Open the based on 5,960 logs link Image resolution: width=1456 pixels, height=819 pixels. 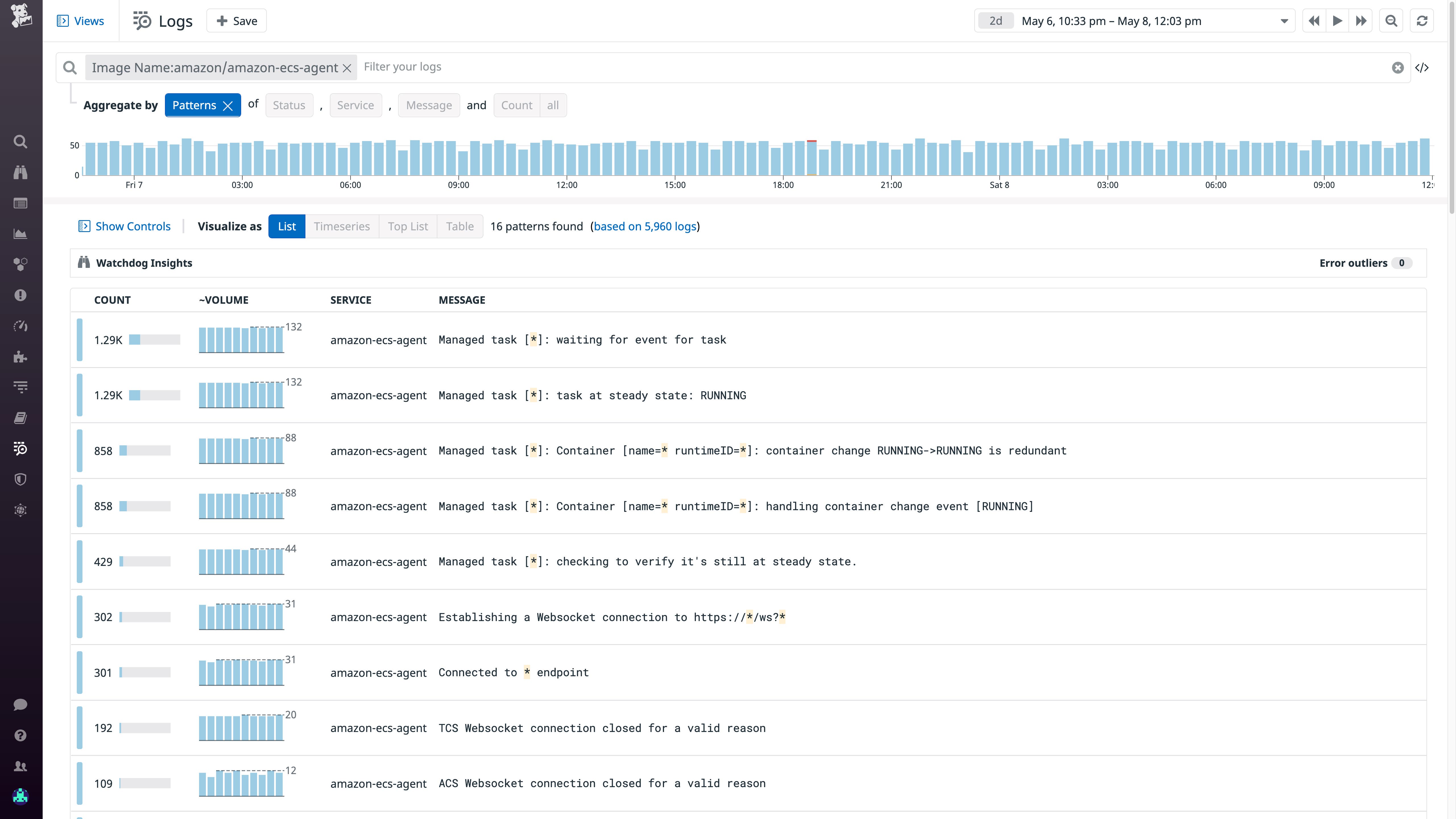tap(645, 226)
